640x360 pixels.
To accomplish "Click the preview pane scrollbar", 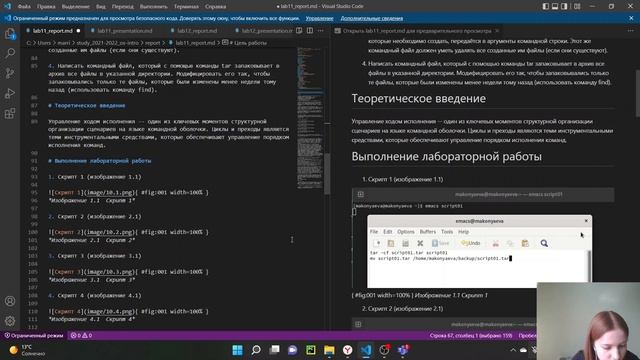I will (638, 94).
